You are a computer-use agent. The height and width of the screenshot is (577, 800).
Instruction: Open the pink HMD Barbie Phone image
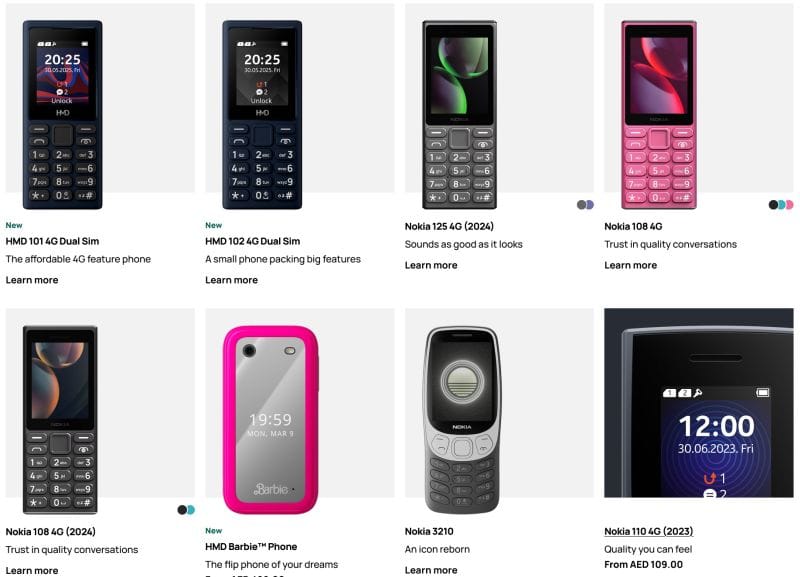270,419
